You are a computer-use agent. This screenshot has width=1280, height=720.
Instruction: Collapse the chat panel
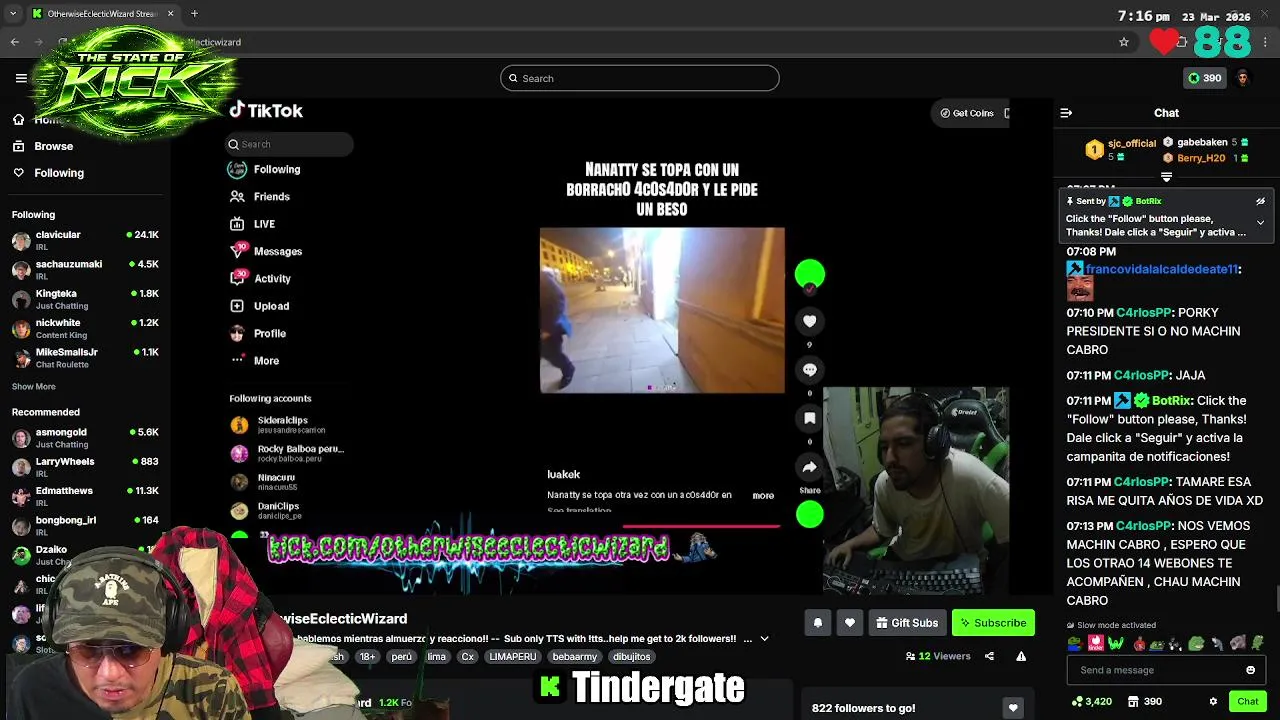[1066, 113]
